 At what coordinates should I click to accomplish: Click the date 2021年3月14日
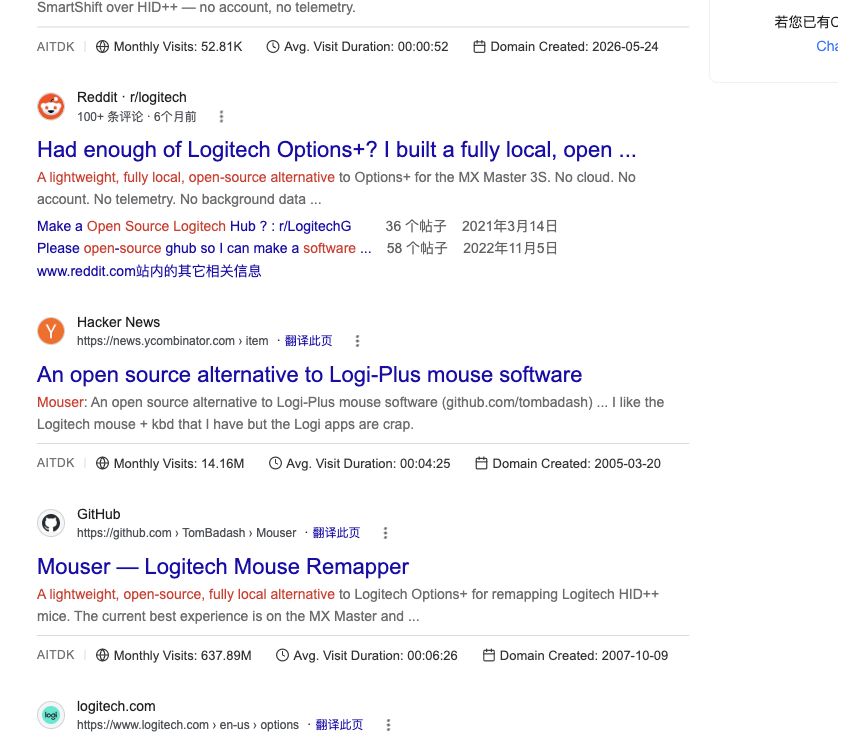tap(510, 226)
